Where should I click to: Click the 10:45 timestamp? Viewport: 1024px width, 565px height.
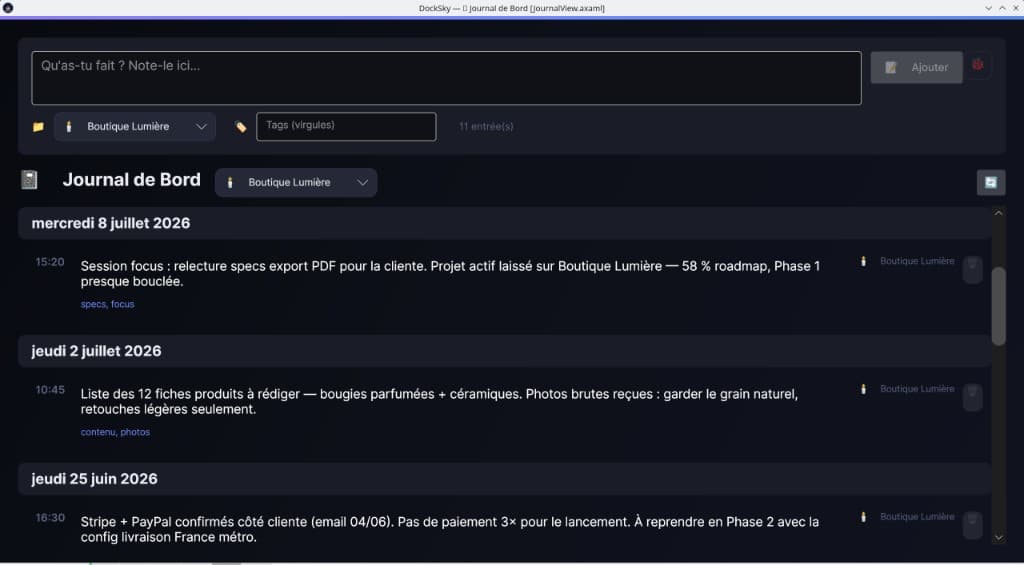pos(50,391)
